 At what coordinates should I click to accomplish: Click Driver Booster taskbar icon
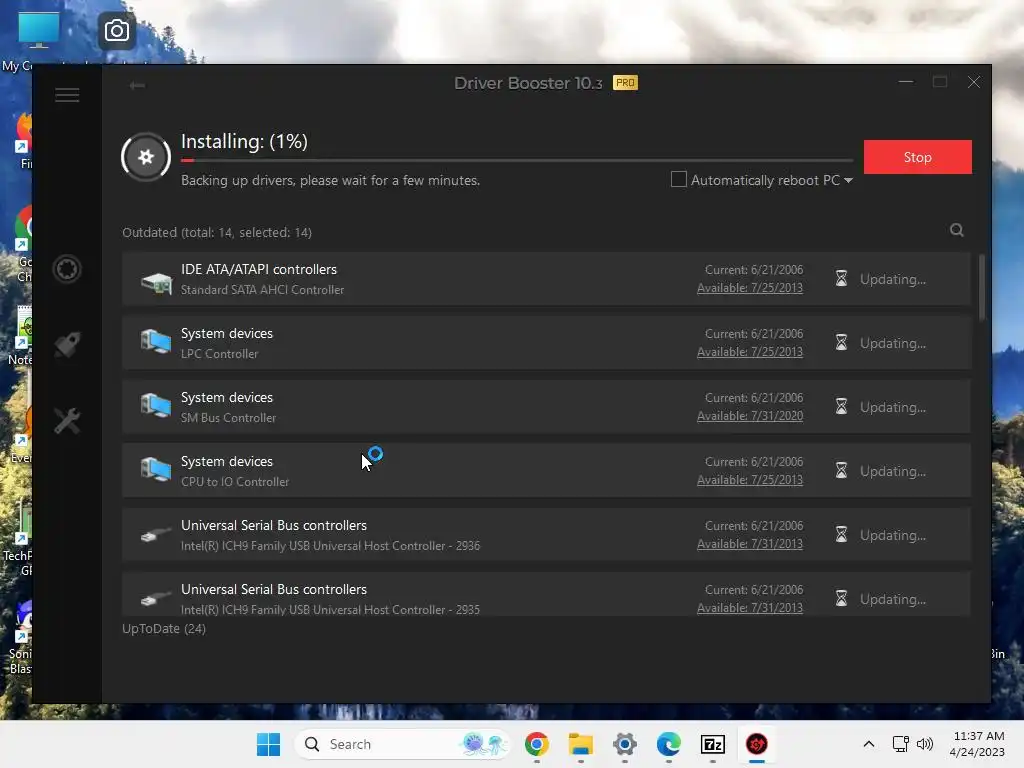757,744
